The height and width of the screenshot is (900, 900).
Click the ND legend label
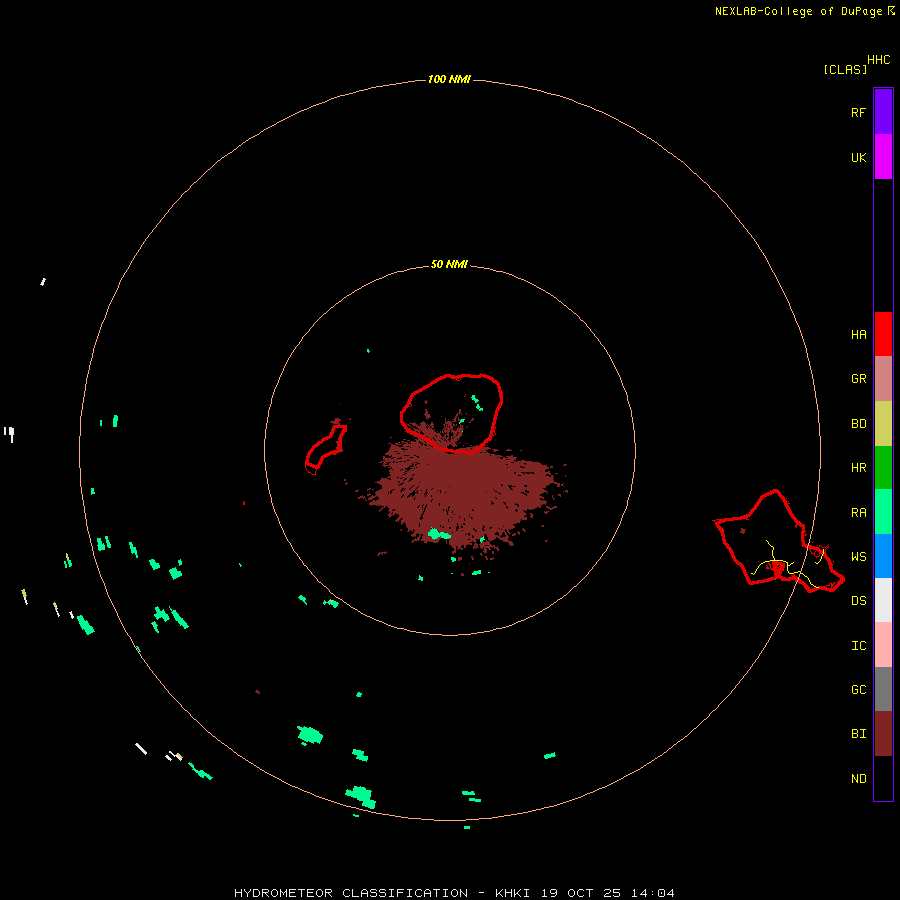(858, 779)
